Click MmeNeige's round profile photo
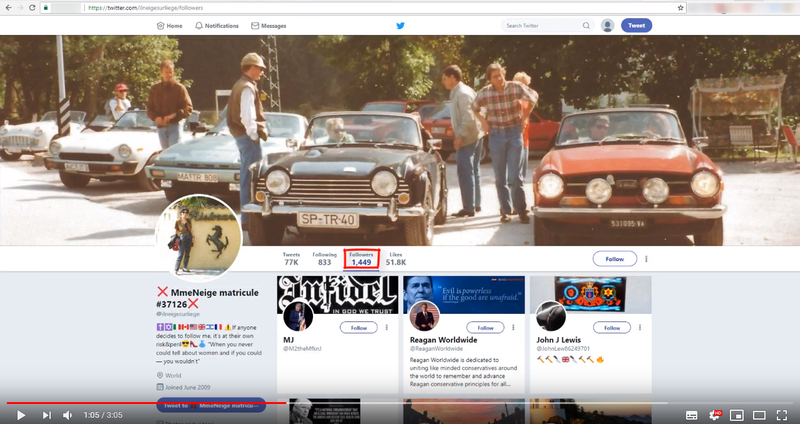 (x=198, y=238)
